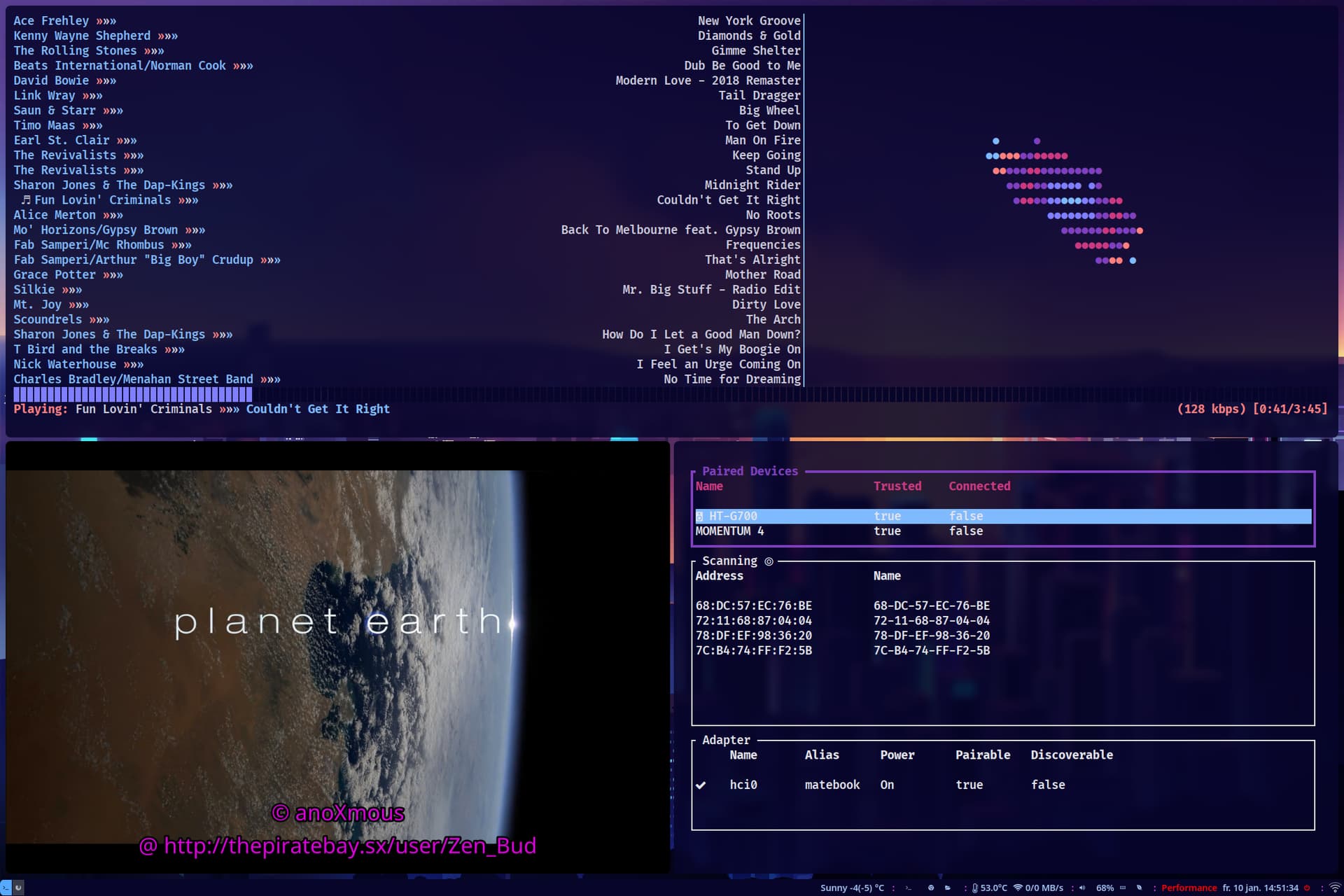The image size is (1344, 896).
Task: Click the date and time fr. 10 jan.
Action: [x=1260, y=888]
